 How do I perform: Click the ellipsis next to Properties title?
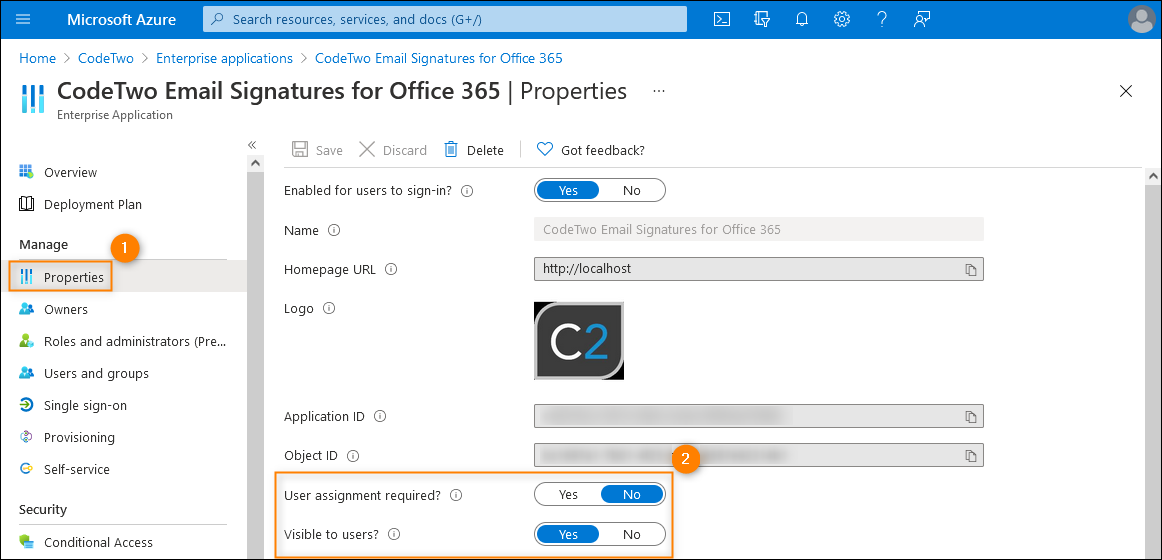pos(659,91)
